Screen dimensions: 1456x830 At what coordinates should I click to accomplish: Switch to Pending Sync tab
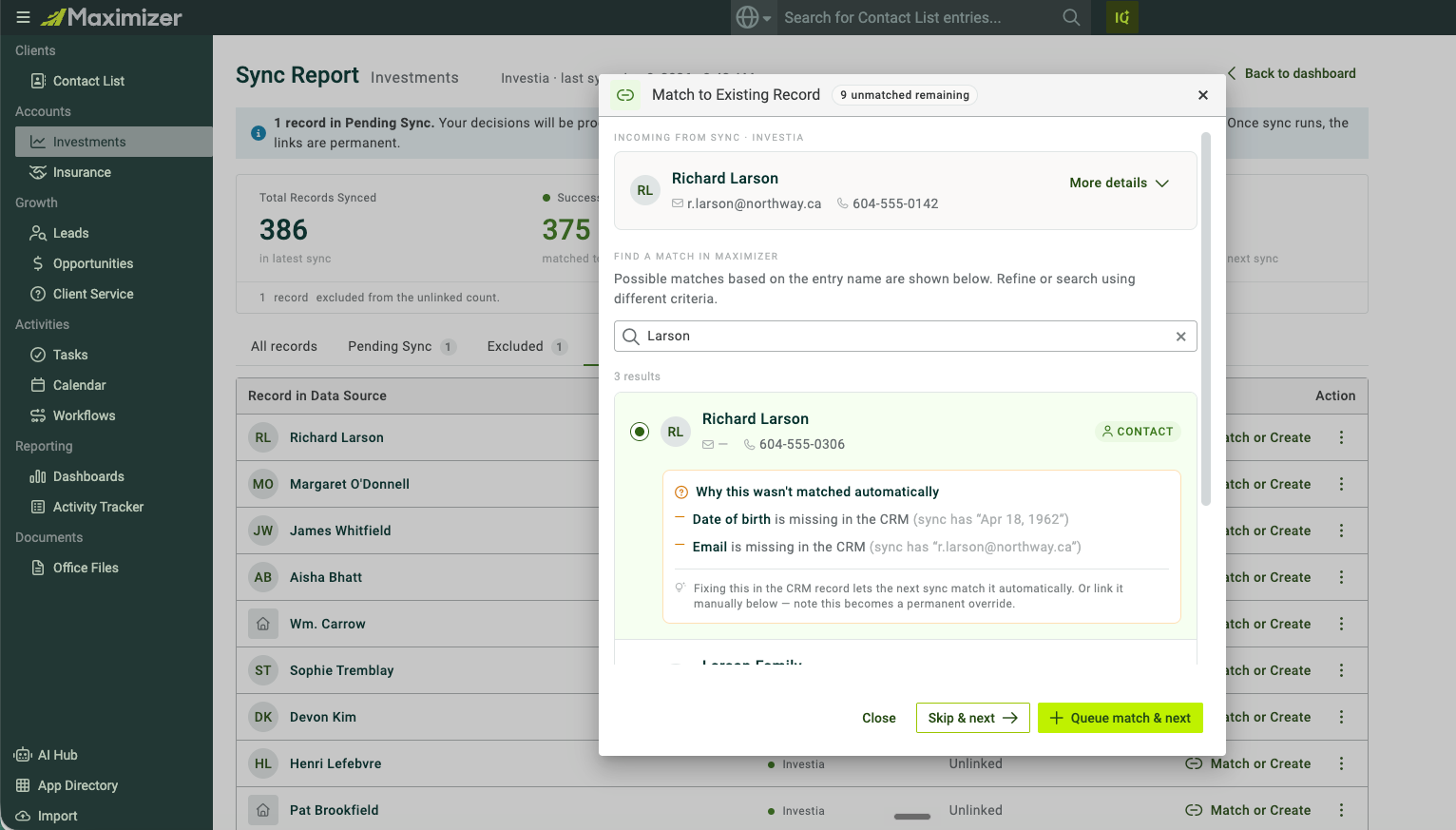coord(401,346)
